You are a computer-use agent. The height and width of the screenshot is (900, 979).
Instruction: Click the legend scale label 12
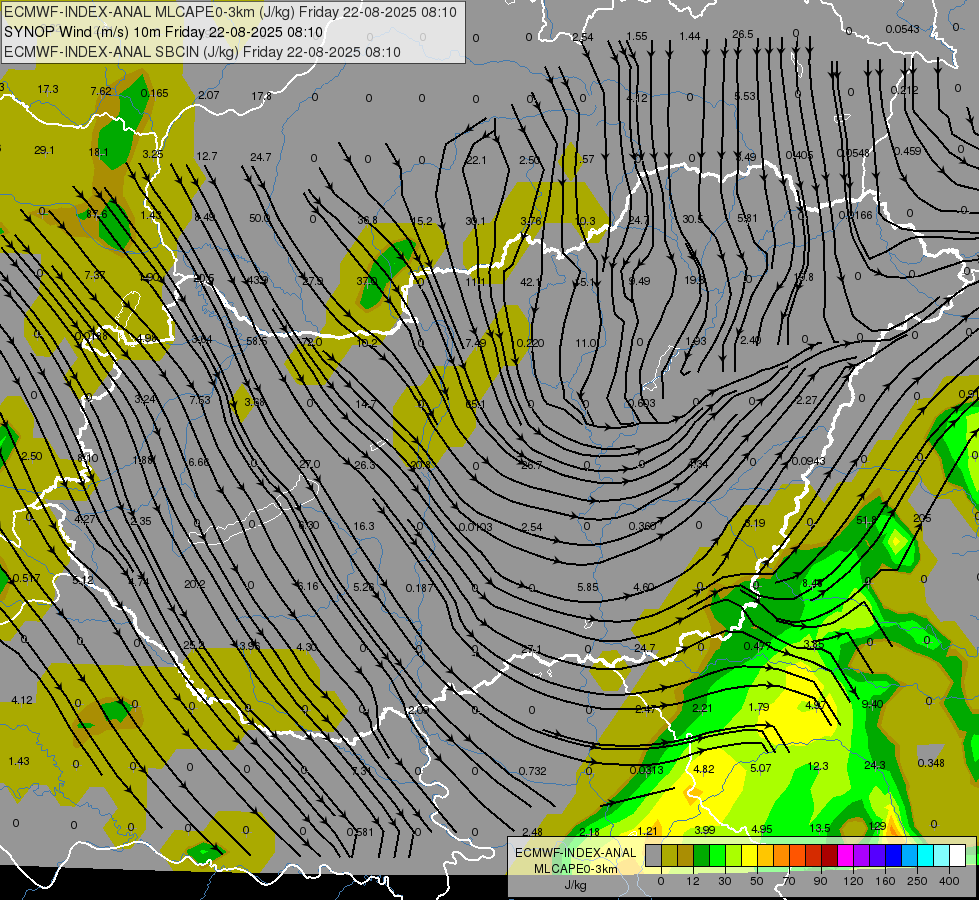coord(693,881)
